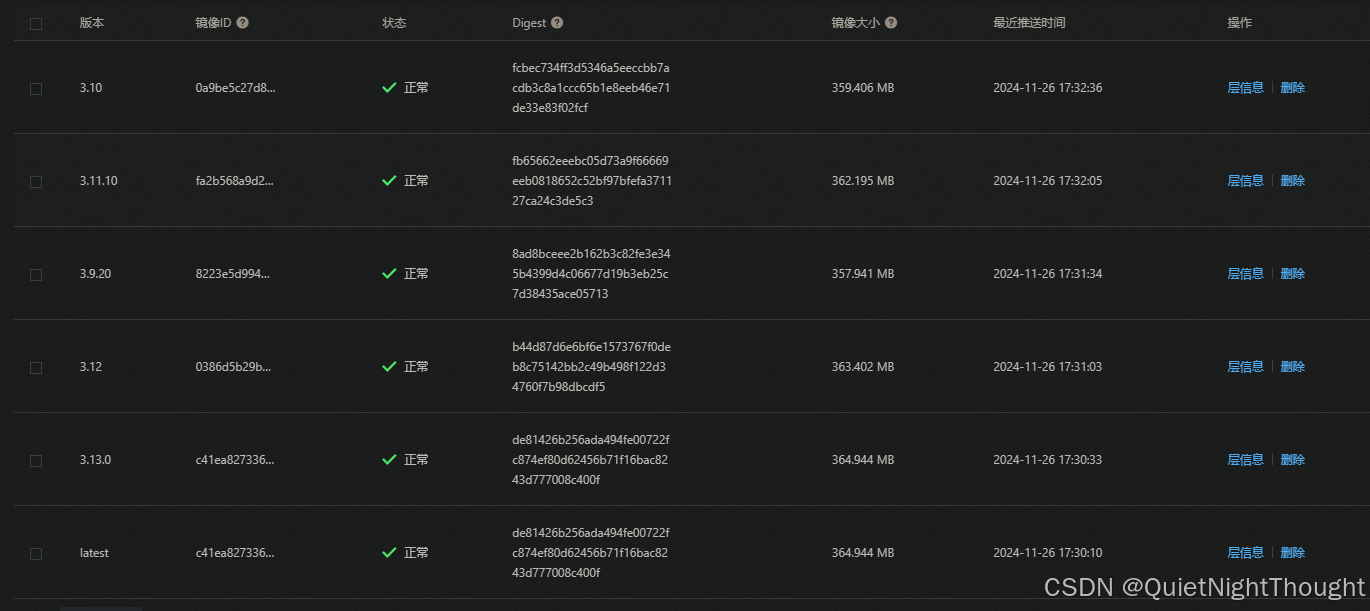This screenshot has height=611, width=1370.
Task: Click help icon beside Digest header
Action: [557, 23]
